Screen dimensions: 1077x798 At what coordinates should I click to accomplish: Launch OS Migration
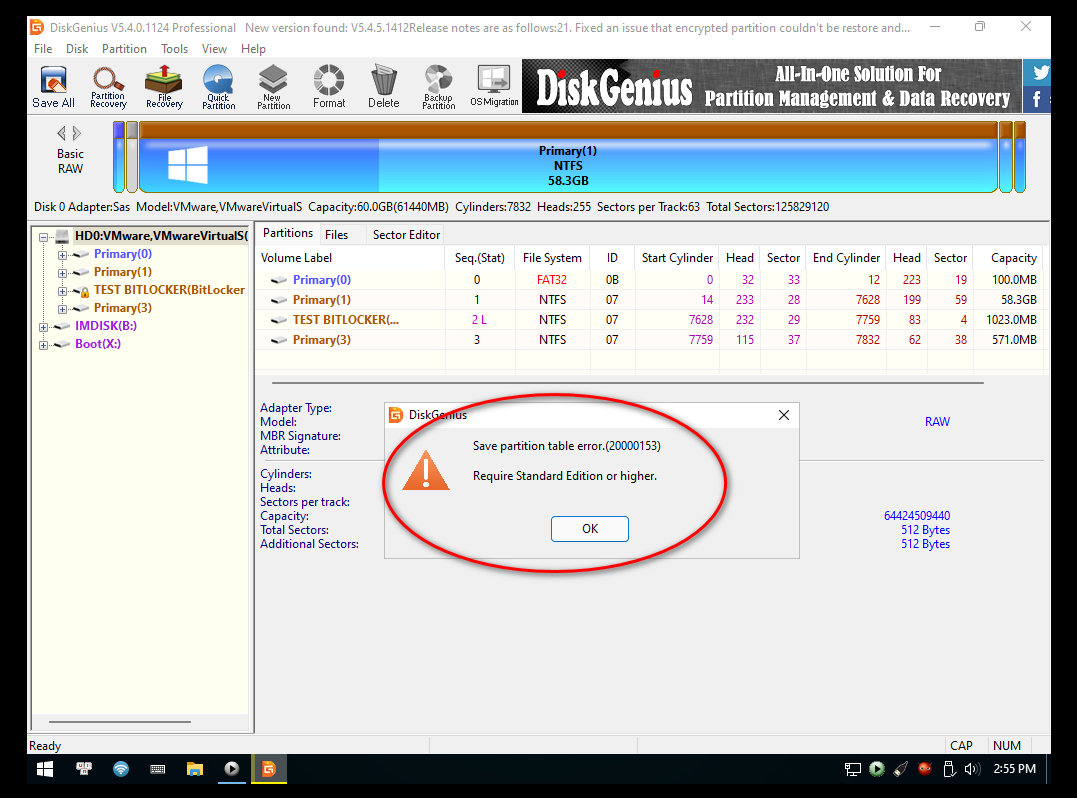coord(494,87)
